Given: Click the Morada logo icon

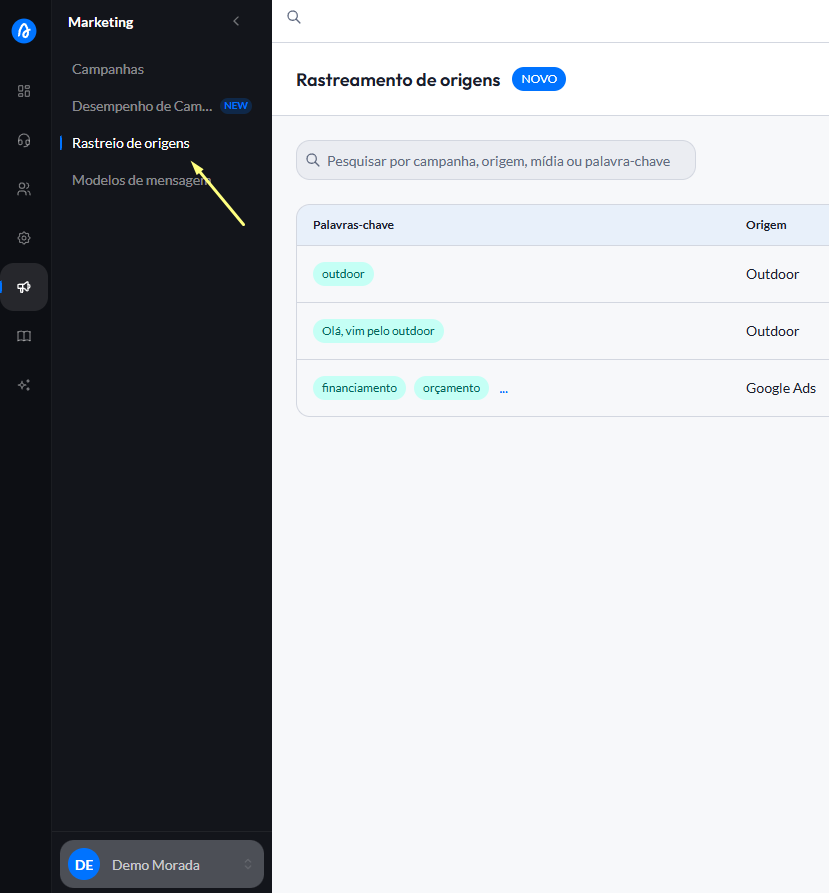Looking at the screenshot, I should pos(24,31).
